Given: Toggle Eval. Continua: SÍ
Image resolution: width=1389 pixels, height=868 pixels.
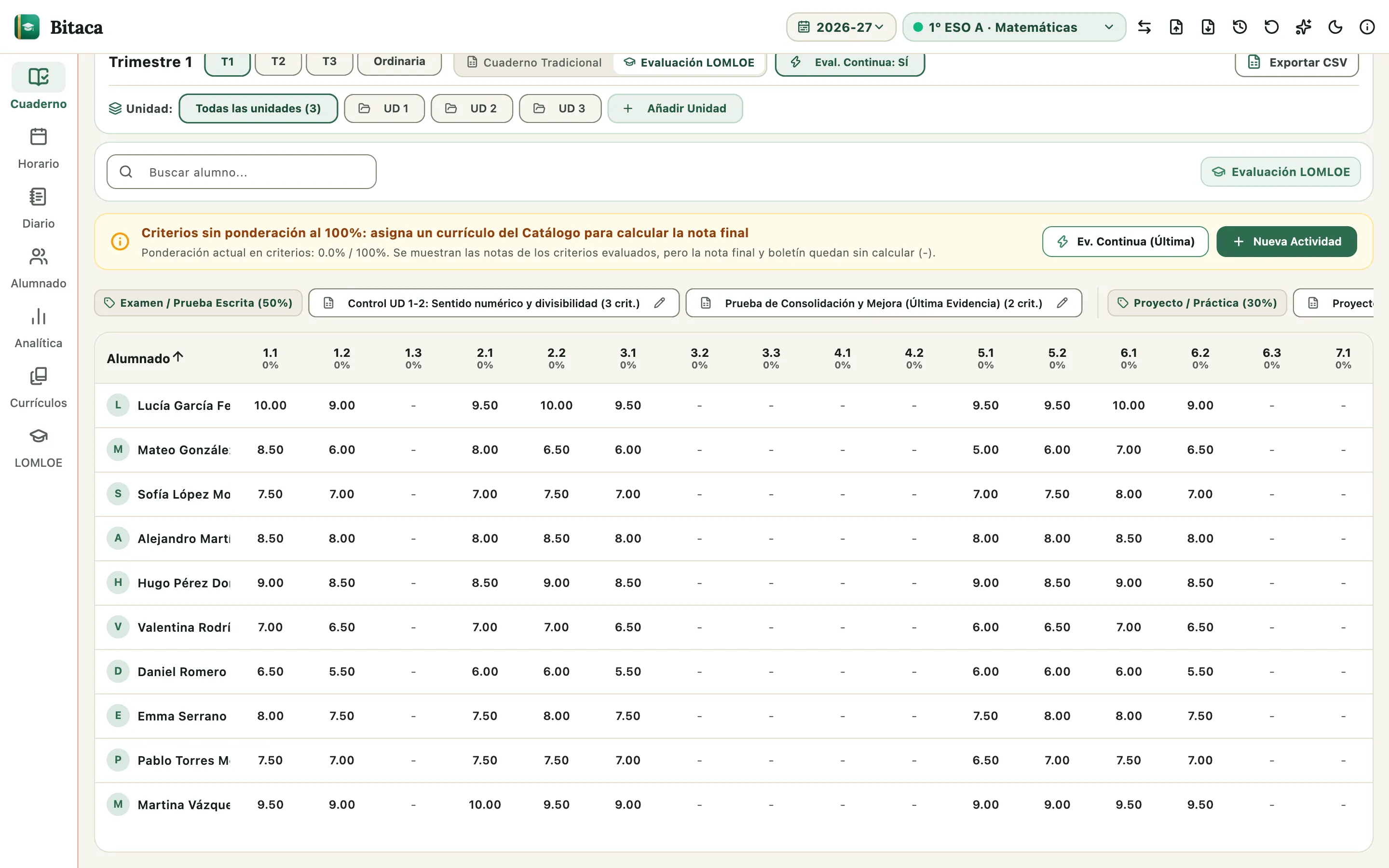Looking at the screenshot, I should coord(849,62).
